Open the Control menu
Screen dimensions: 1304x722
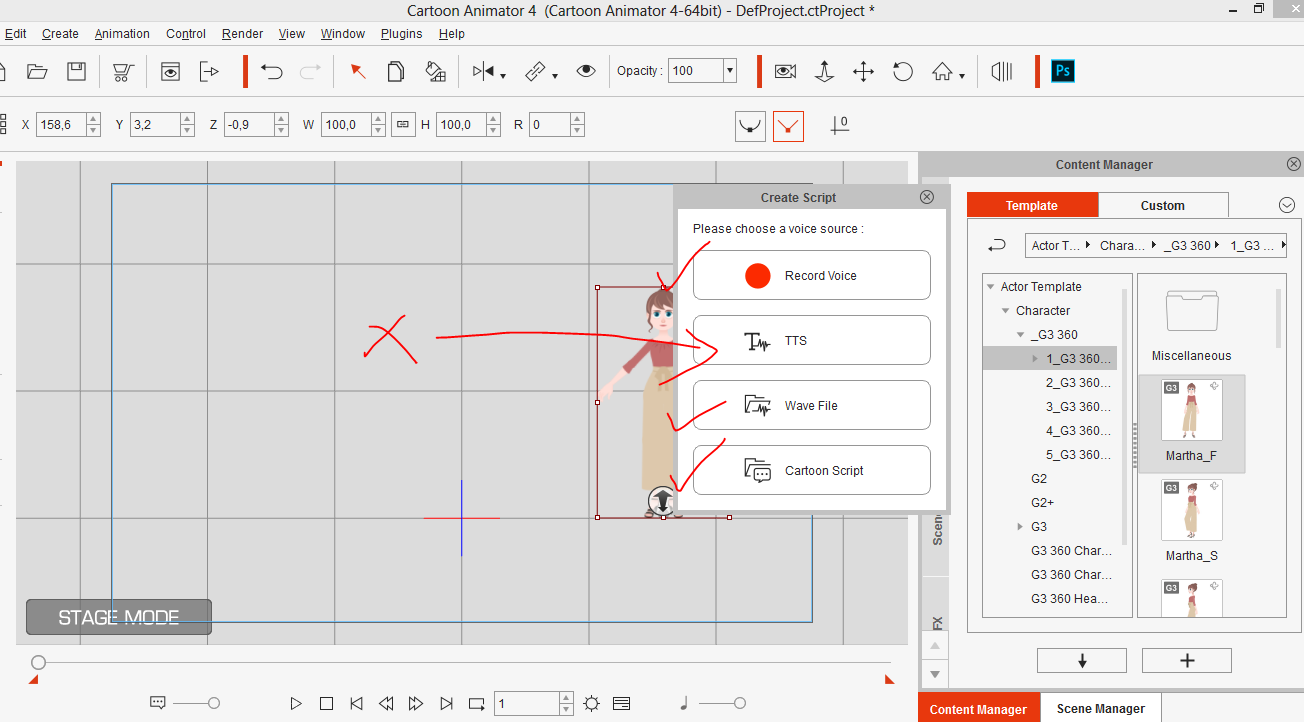[x=186, y=33]
